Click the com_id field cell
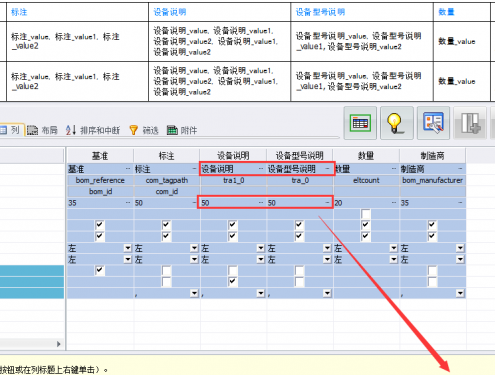This screenshot has width=495, height=375. (167, 192)
